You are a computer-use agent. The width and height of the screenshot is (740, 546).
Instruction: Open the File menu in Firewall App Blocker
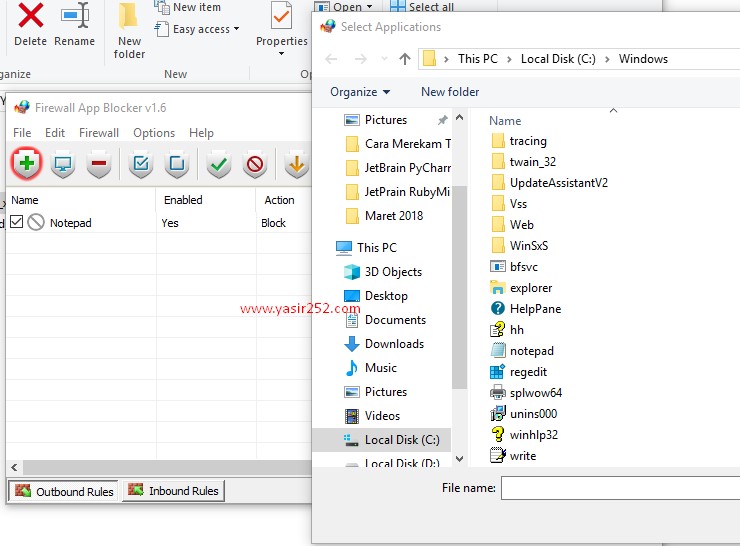coord(22,133)
